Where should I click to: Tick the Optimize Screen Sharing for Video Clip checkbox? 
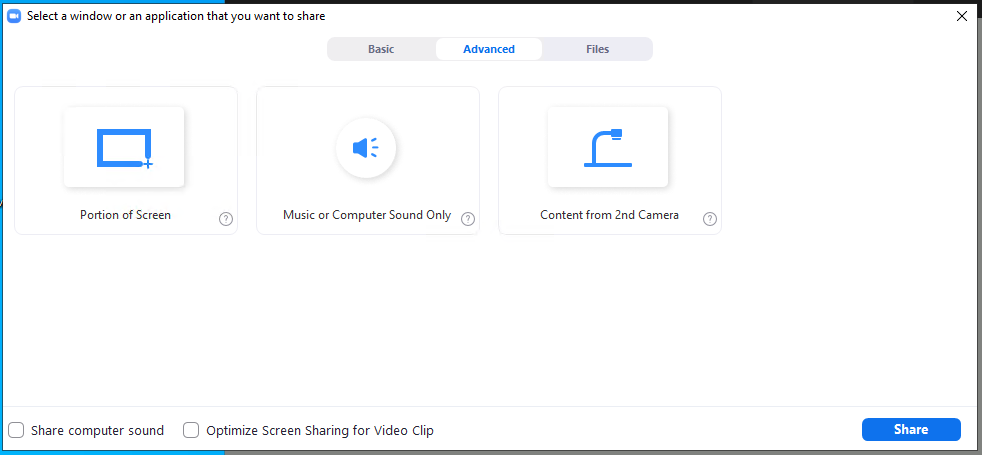click(x=191, y=431)
